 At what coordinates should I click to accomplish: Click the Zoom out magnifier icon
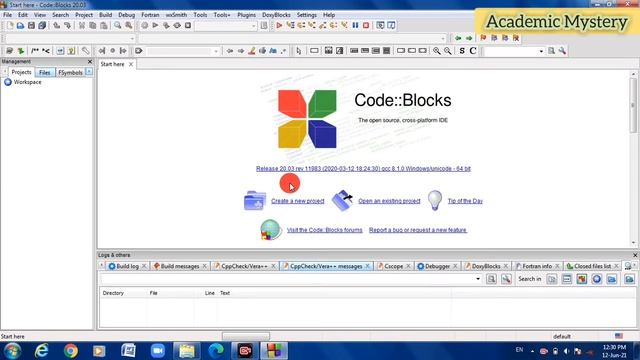[448, 51]
